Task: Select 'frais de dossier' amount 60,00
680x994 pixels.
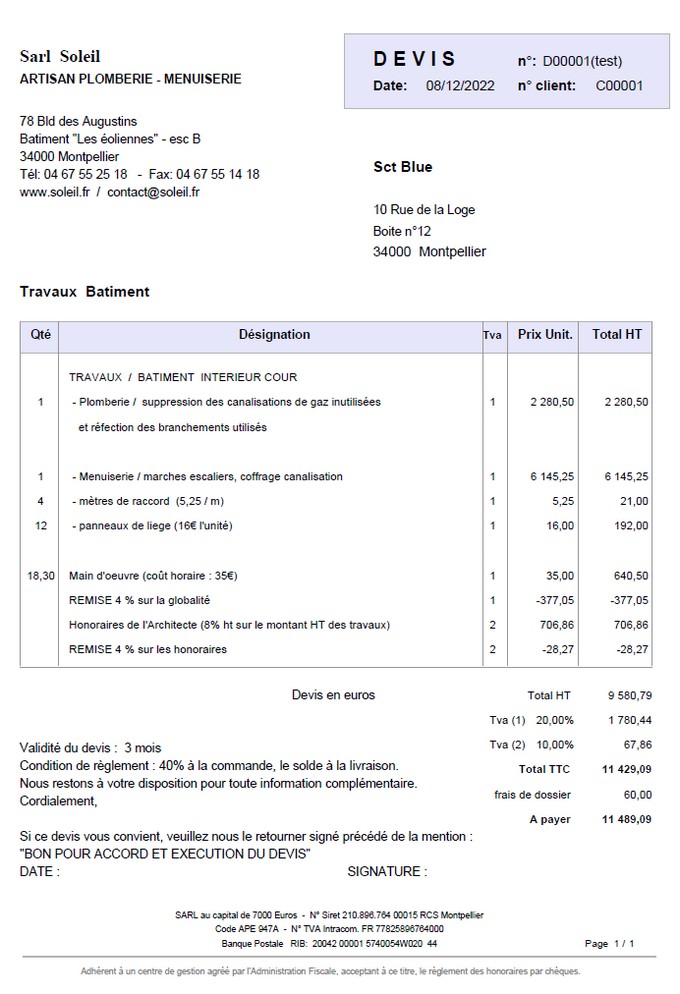Action: coord(638,795)
